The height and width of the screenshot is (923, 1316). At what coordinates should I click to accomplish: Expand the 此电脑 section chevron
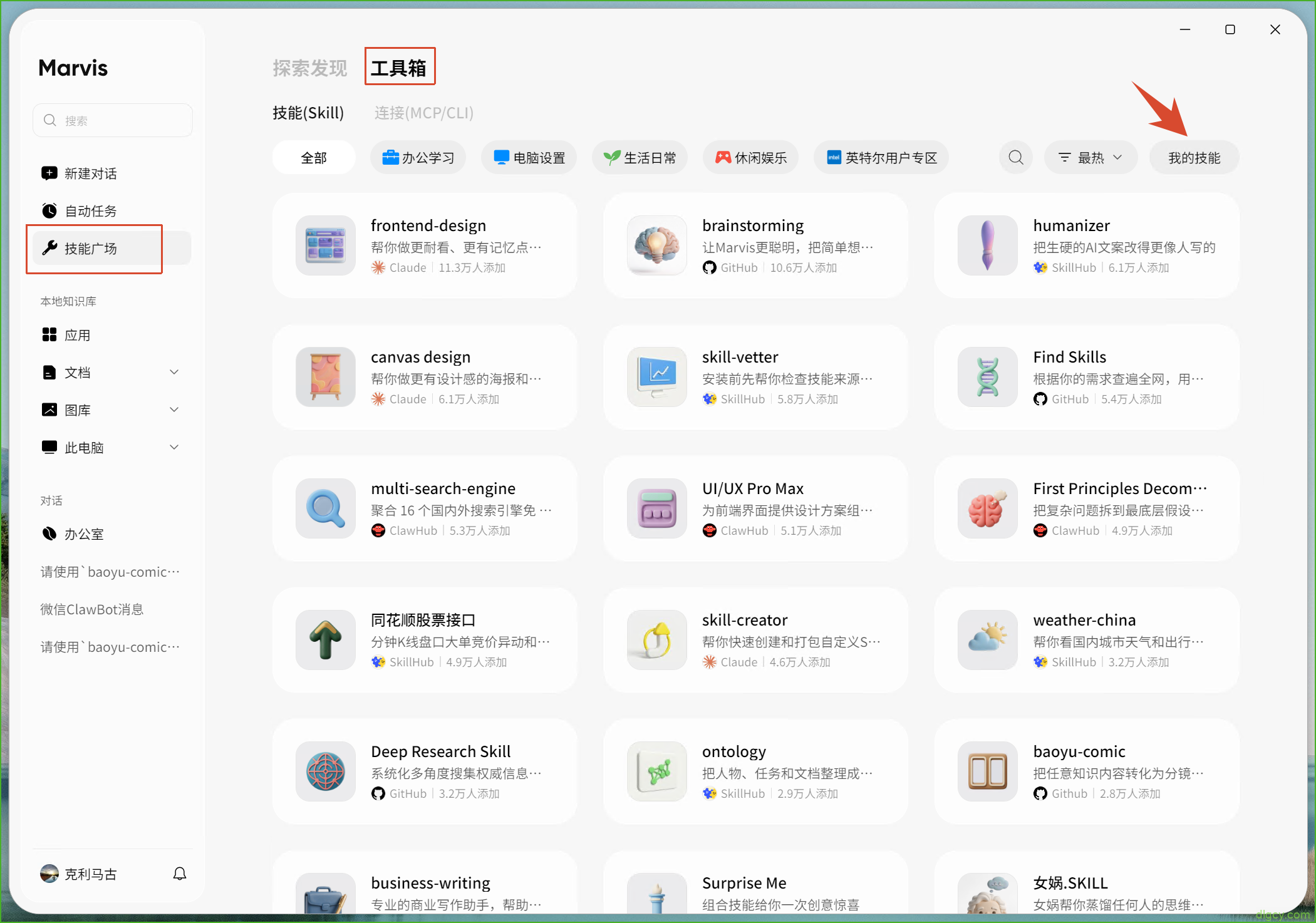[175, 447]
